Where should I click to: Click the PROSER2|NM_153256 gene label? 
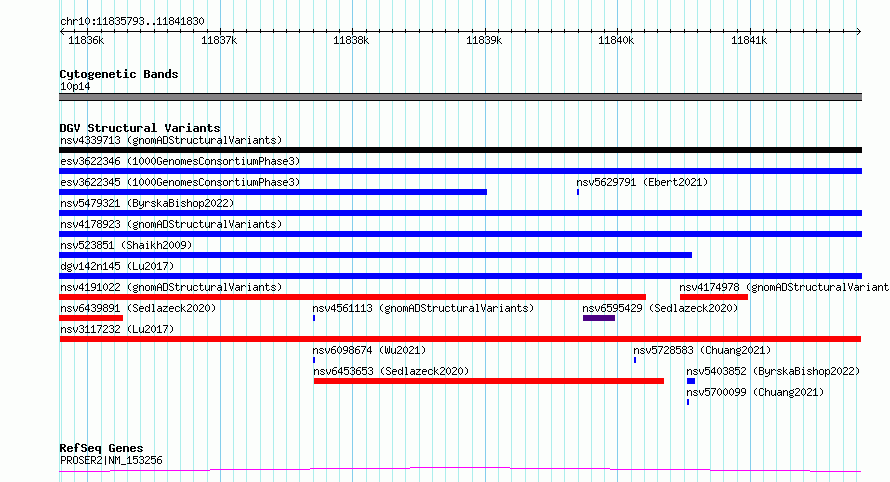[111, 460]
